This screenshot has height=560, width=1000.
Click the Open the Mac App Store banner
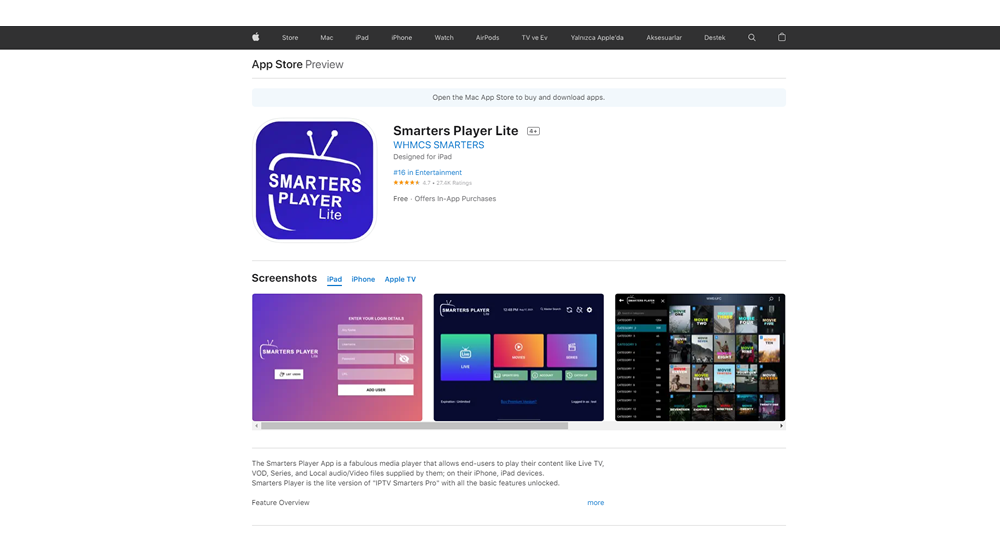pos(518,98)
